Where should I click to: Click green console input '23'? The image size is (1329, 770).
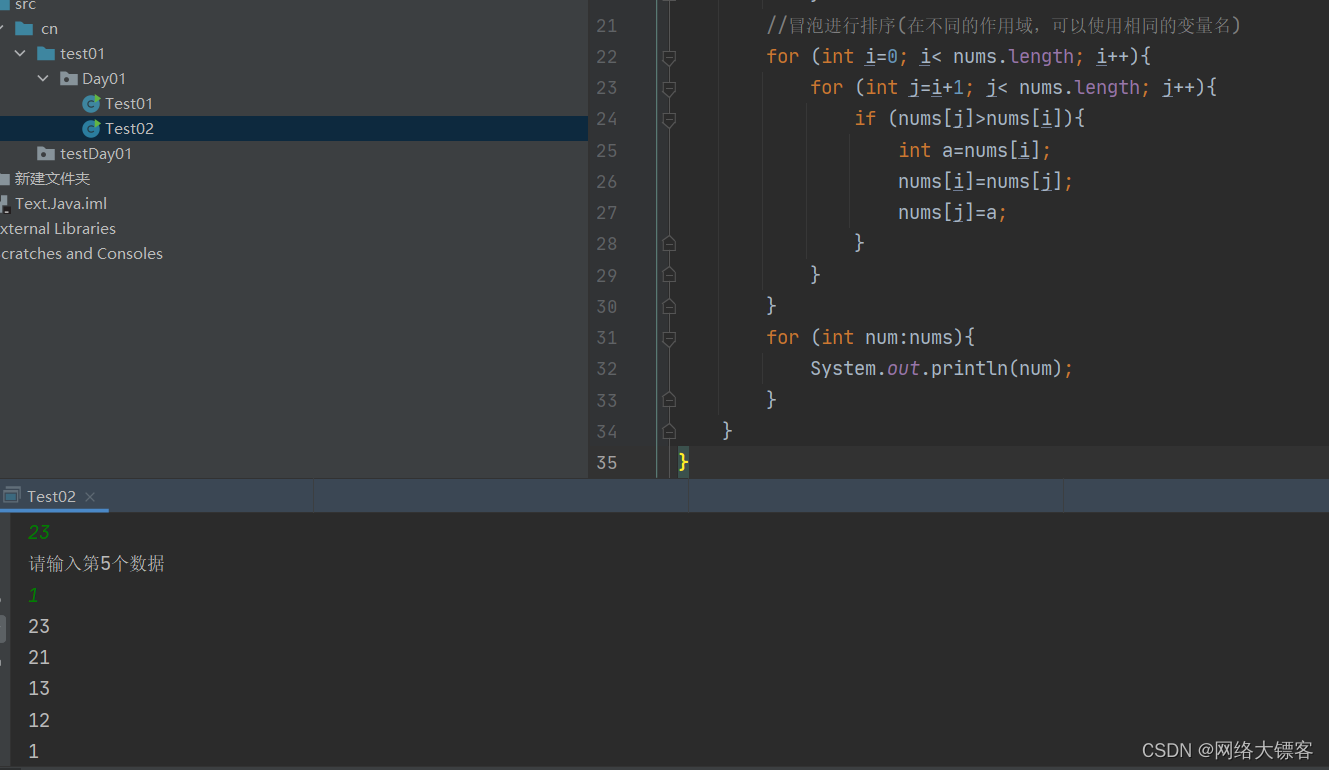pyautogui.click(x=39, y=532)
